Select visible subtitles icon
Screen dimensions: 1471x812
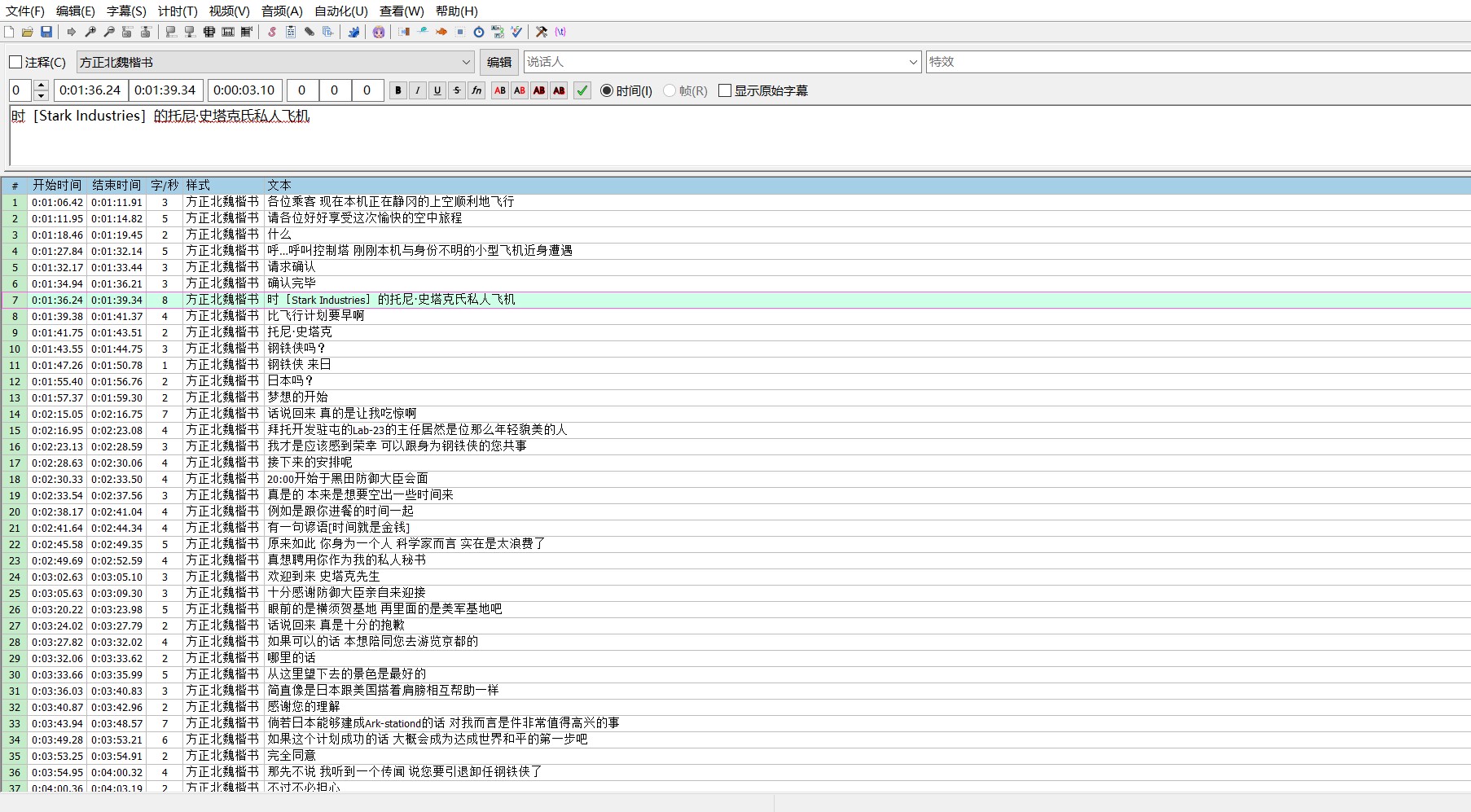(x=209, y=32)
